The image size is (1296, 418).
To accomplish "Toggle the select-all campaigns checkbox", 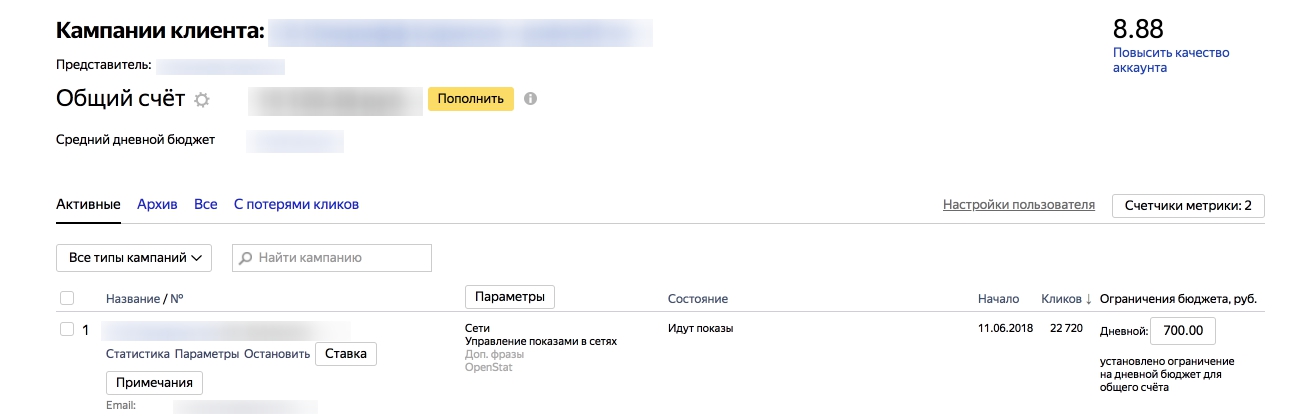I will click(67, 298).
